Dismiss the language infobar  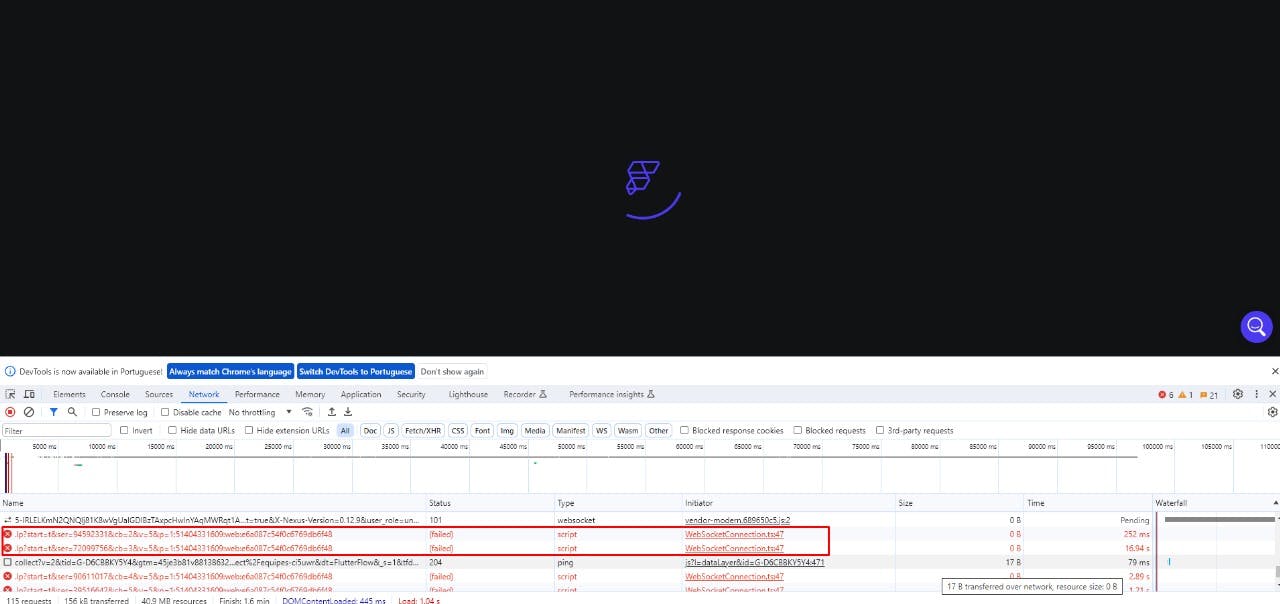(x=1274, y=371)
